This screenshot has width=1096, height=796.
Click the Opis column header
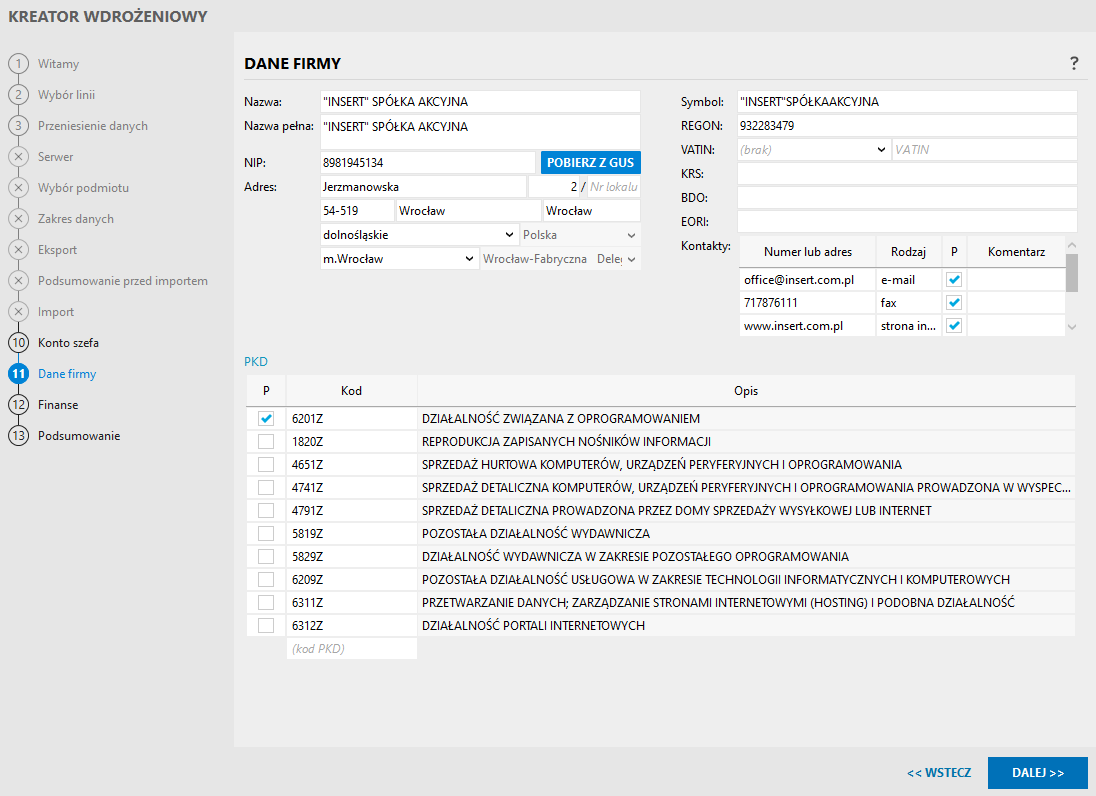click(x=746, y=391)
